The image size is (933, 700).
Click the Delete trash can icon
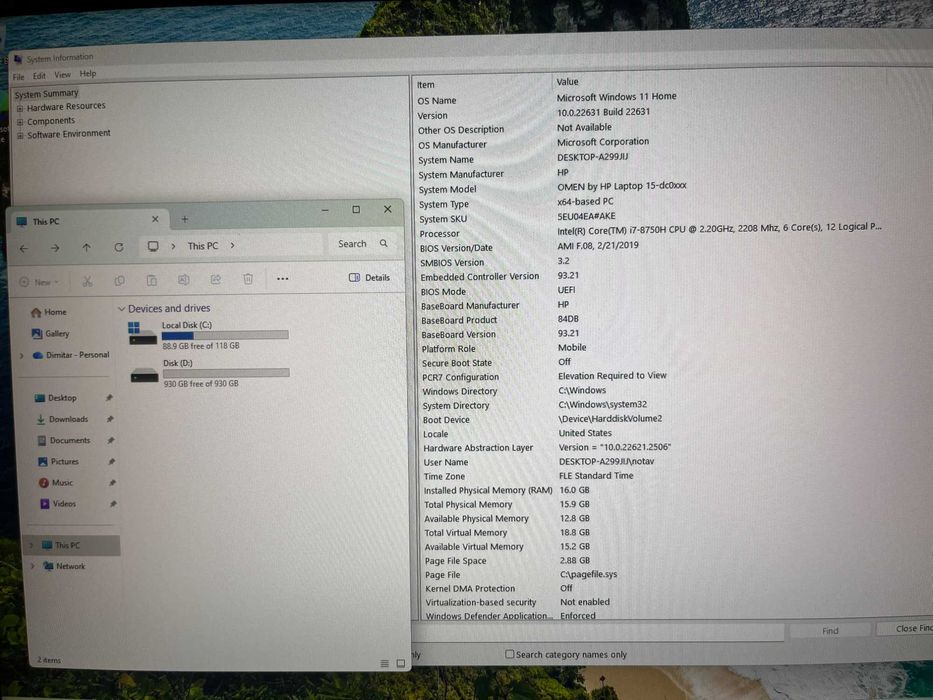point(248,279)
